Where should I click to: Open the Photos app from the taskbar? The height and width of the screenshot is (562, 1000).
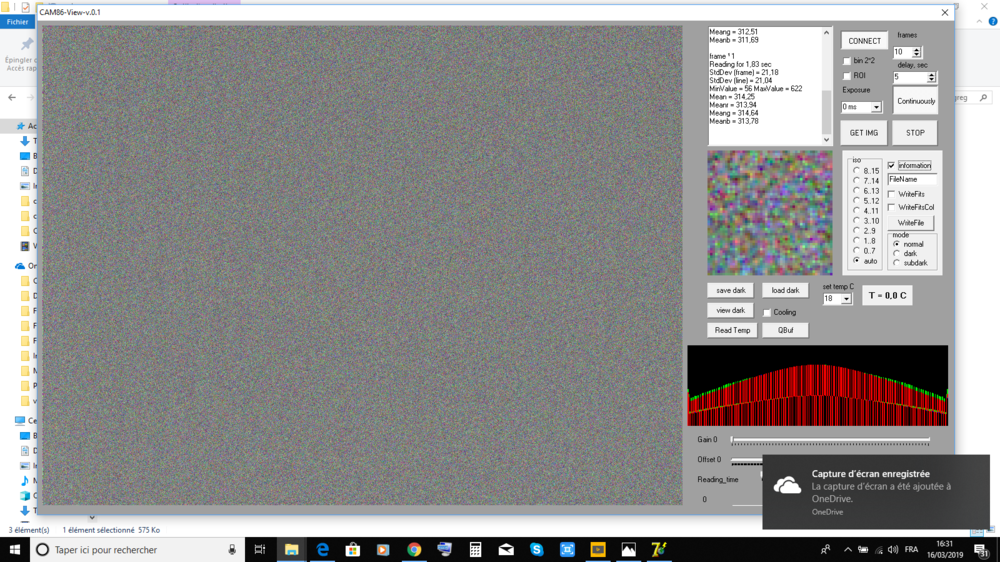pos(628,549)
